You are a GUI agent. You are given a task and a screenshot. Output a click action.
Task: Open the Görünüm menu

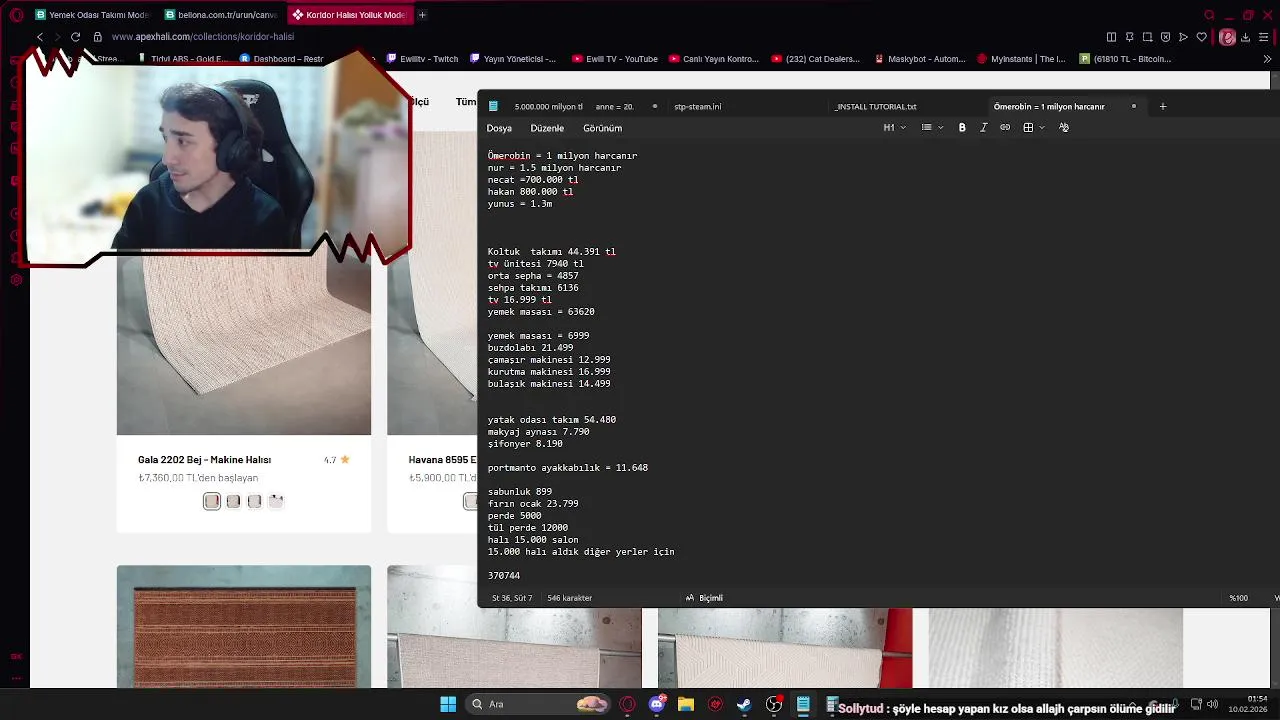[602, 128]
